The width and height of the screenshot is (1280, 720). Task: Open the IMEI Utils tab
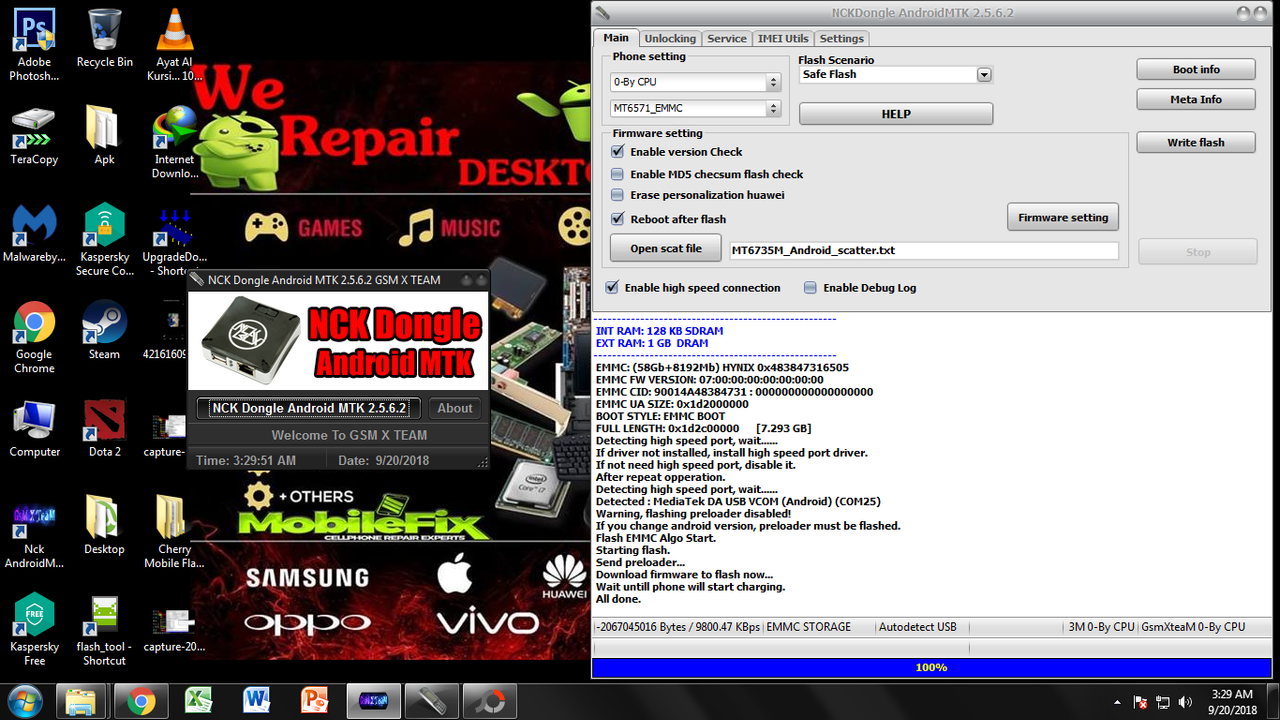coord(783,39)
